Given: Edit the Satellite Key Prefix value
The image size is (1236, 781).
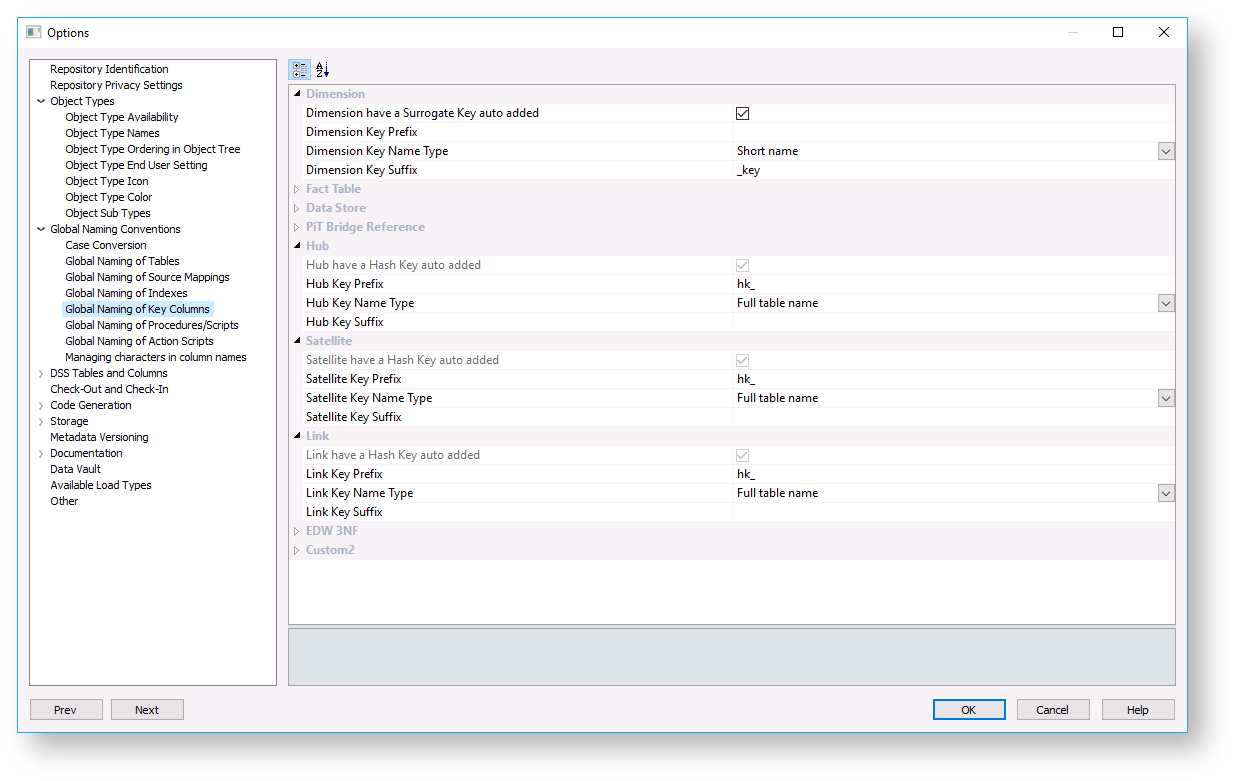Looking at the screenshot, I should pyautogui.click(x=954, y=379).
